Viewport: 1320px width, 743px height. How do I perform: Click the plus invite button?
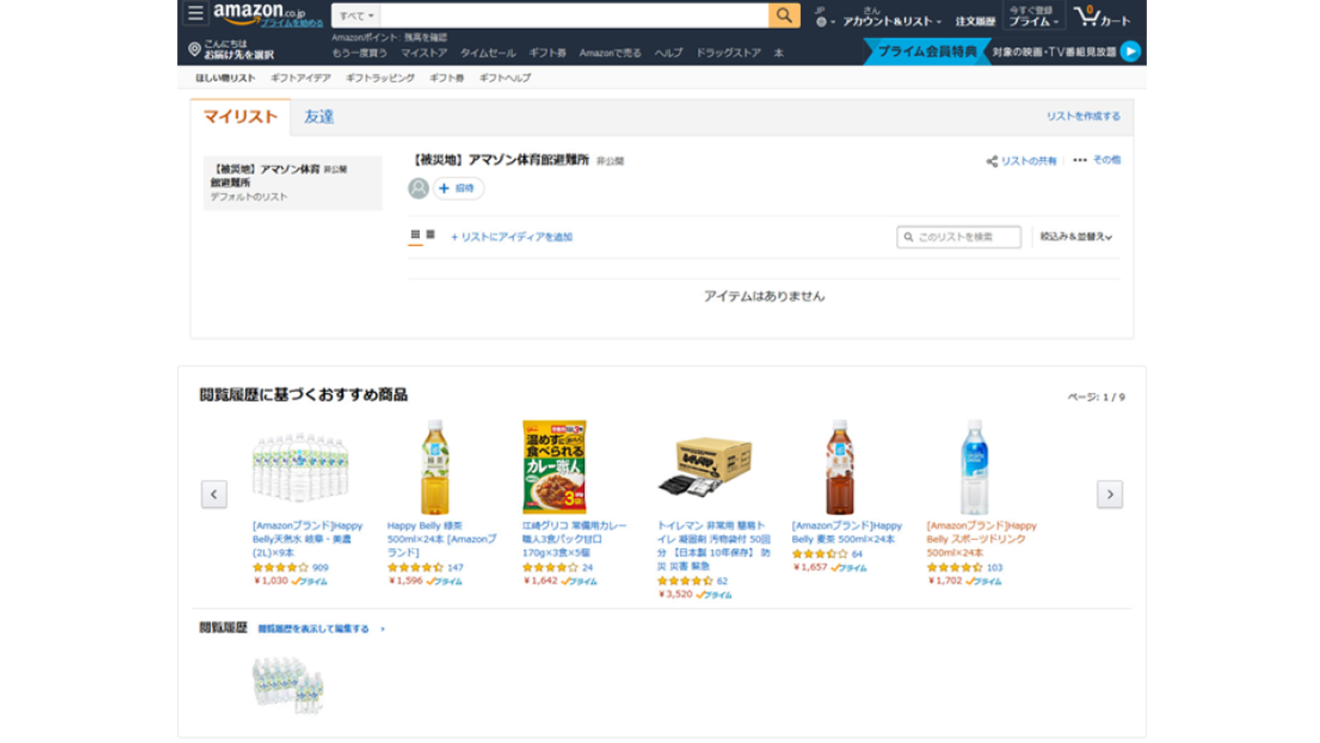point(458,188)
